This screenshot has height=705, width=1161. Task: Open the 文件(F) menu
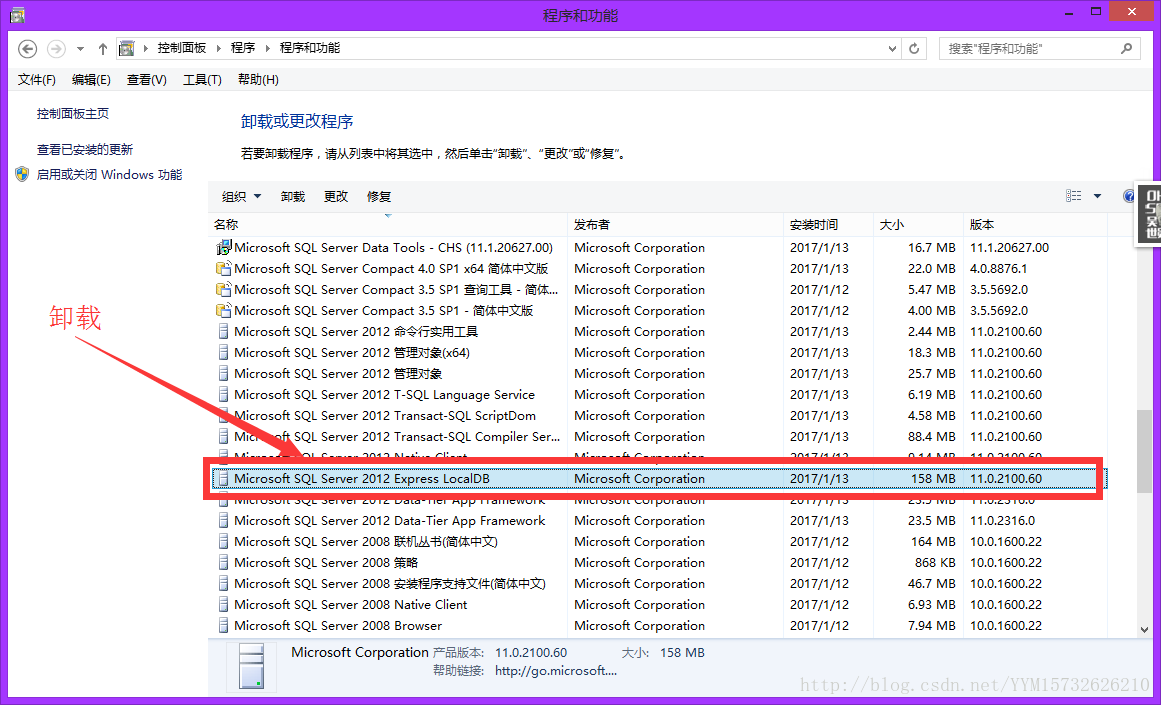36,79
